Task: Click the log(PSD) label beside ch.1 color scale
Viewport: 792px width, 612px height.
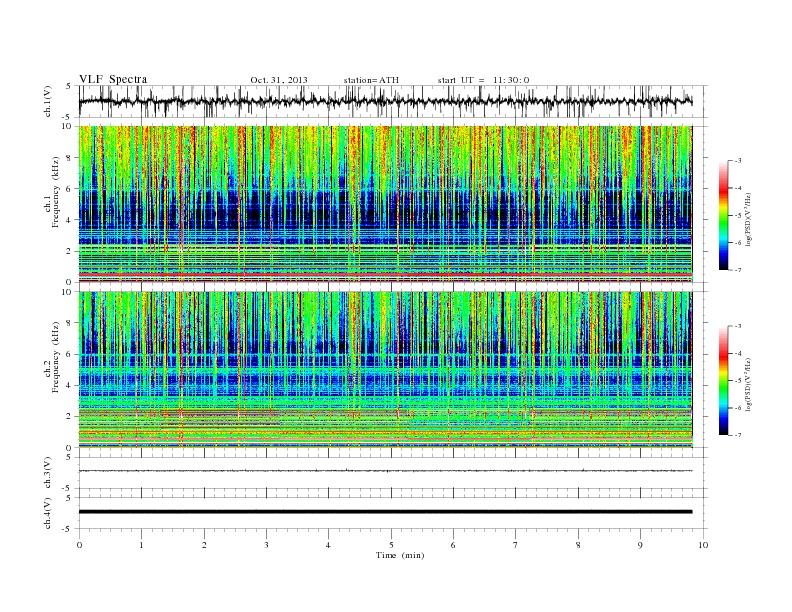Action: coord(749,218)
